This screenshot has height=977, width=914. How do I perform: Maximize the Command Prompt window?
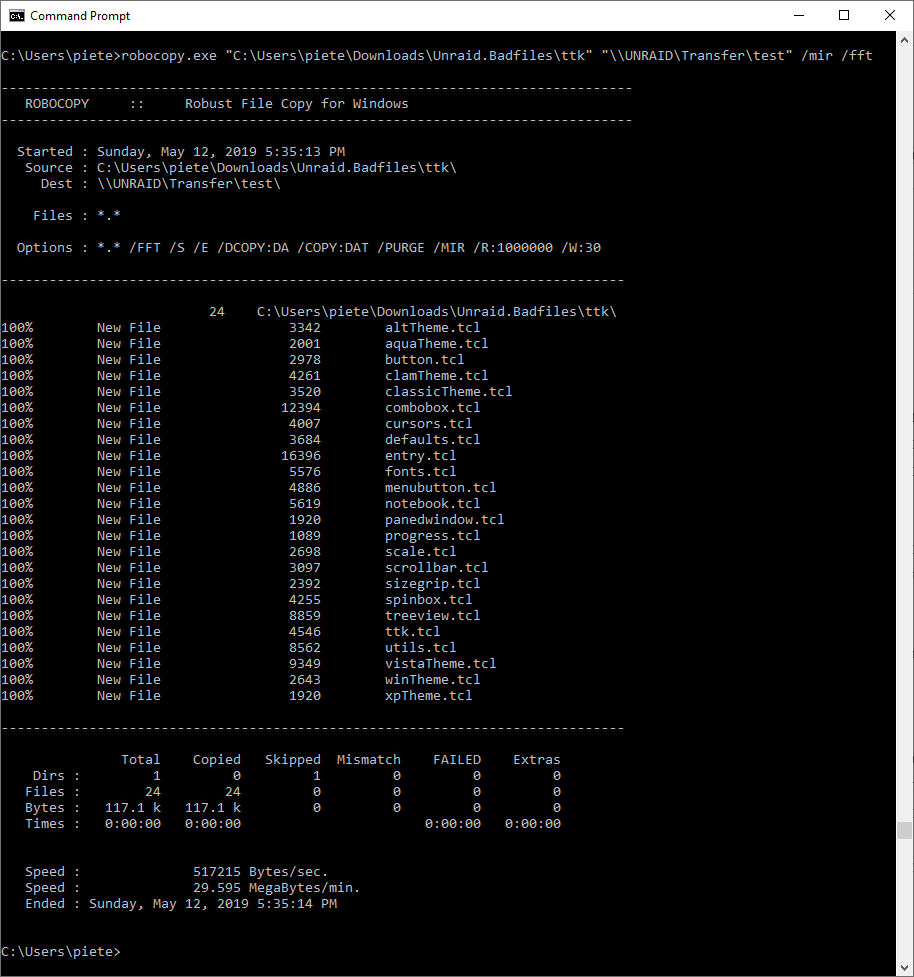point(844,16)
